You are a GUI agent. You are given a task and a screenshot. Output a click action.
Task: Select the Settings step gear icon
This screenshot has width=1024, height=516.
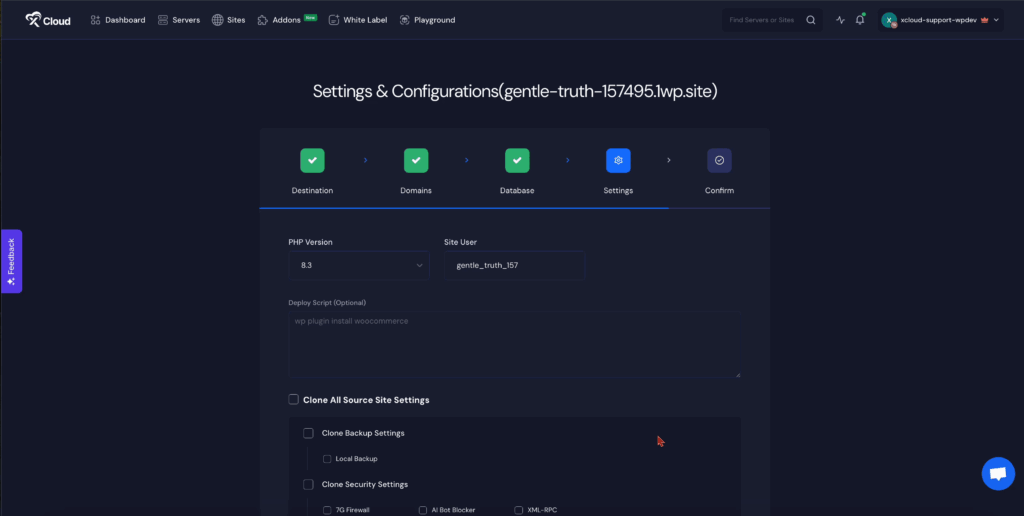click(x=618, y=160)
